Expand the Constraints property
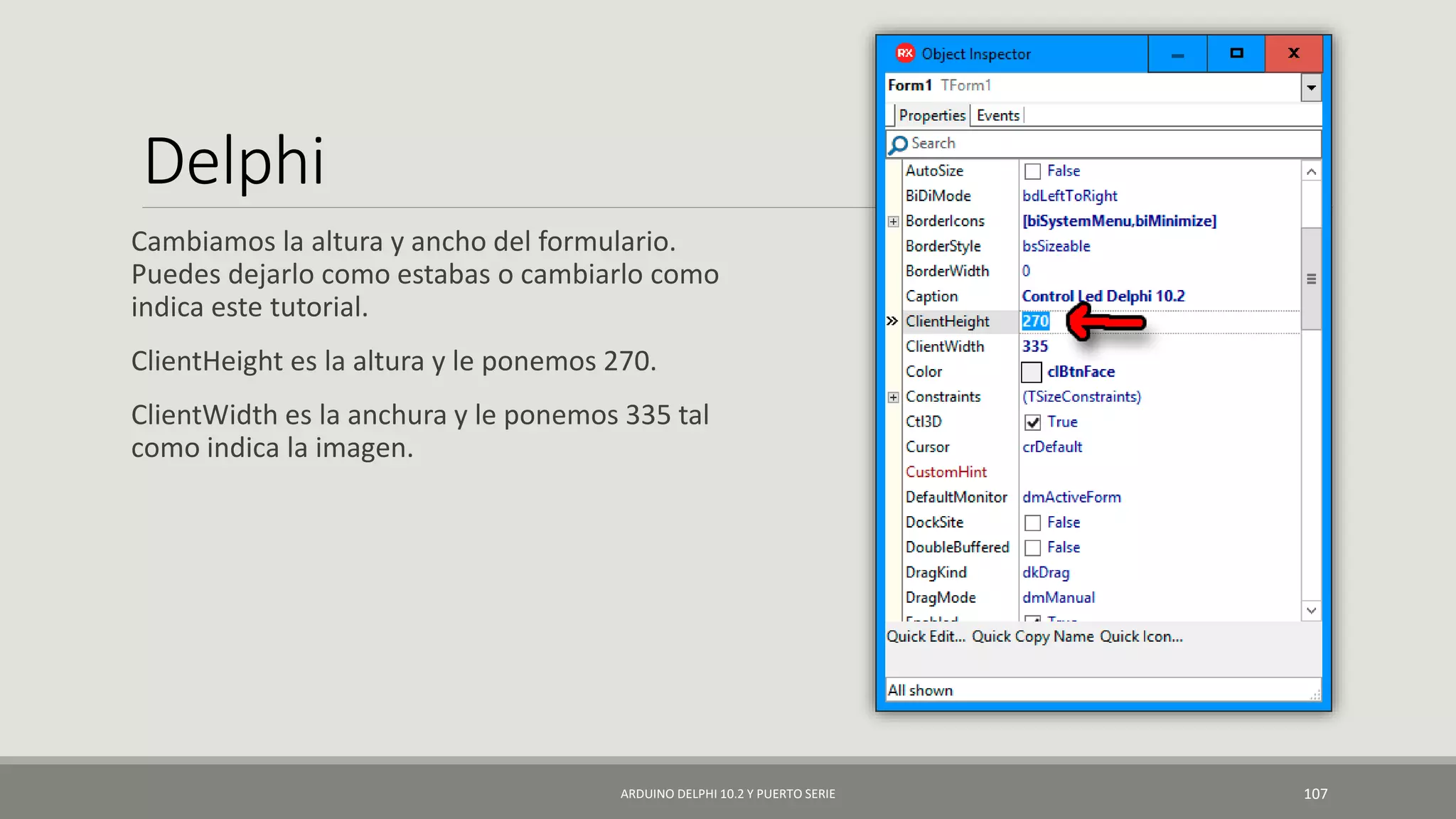The image size is (1456, 819). [x=893, y=397]
